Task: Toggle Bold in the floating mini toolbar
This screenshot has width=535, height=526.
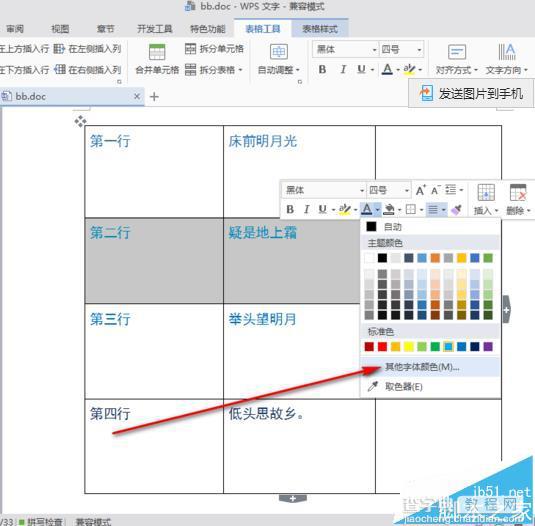Action: [x=290, y=209]
